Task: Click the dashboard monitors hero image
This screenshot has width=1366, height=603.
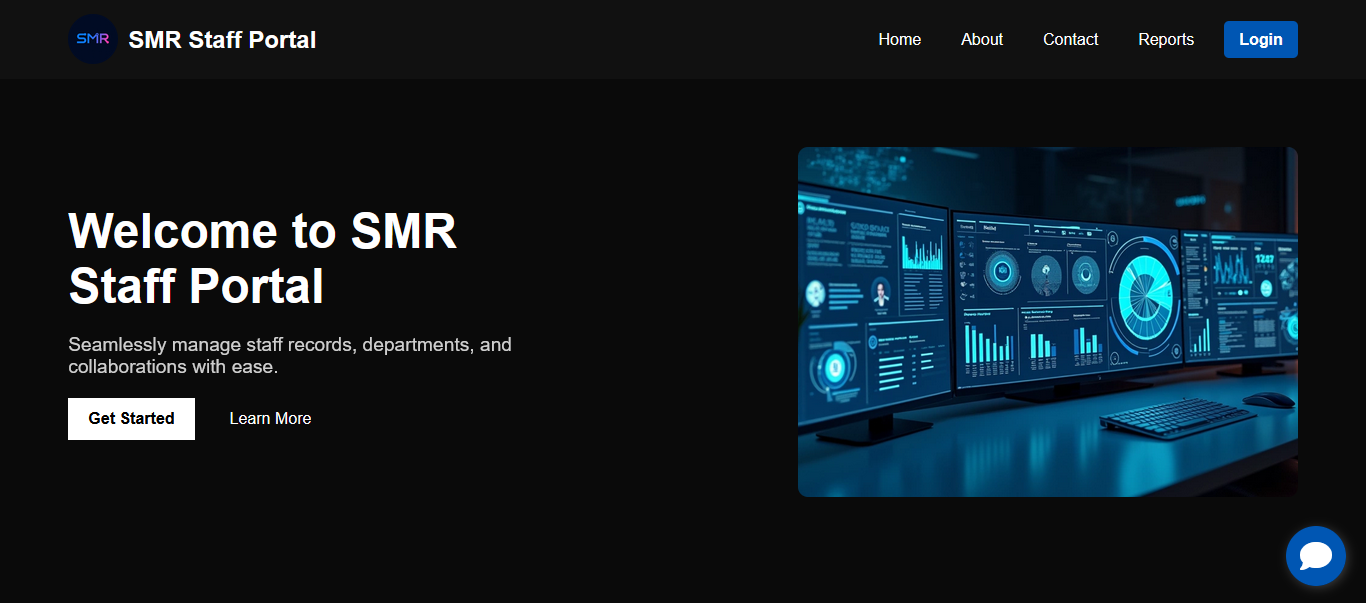Action: (x=1047, y=321)
